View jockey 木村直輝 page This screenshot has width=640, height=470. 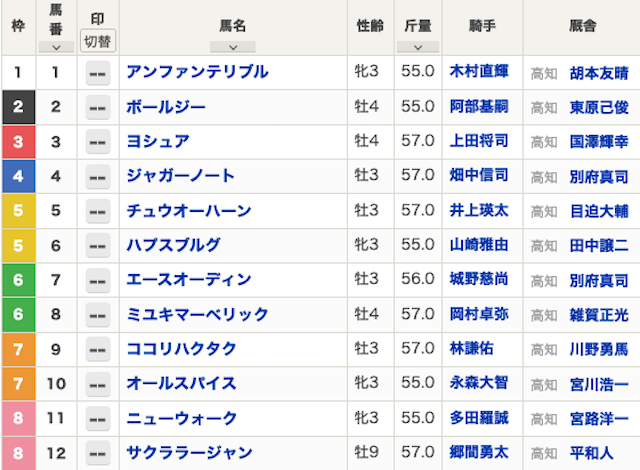pos(479,72)
